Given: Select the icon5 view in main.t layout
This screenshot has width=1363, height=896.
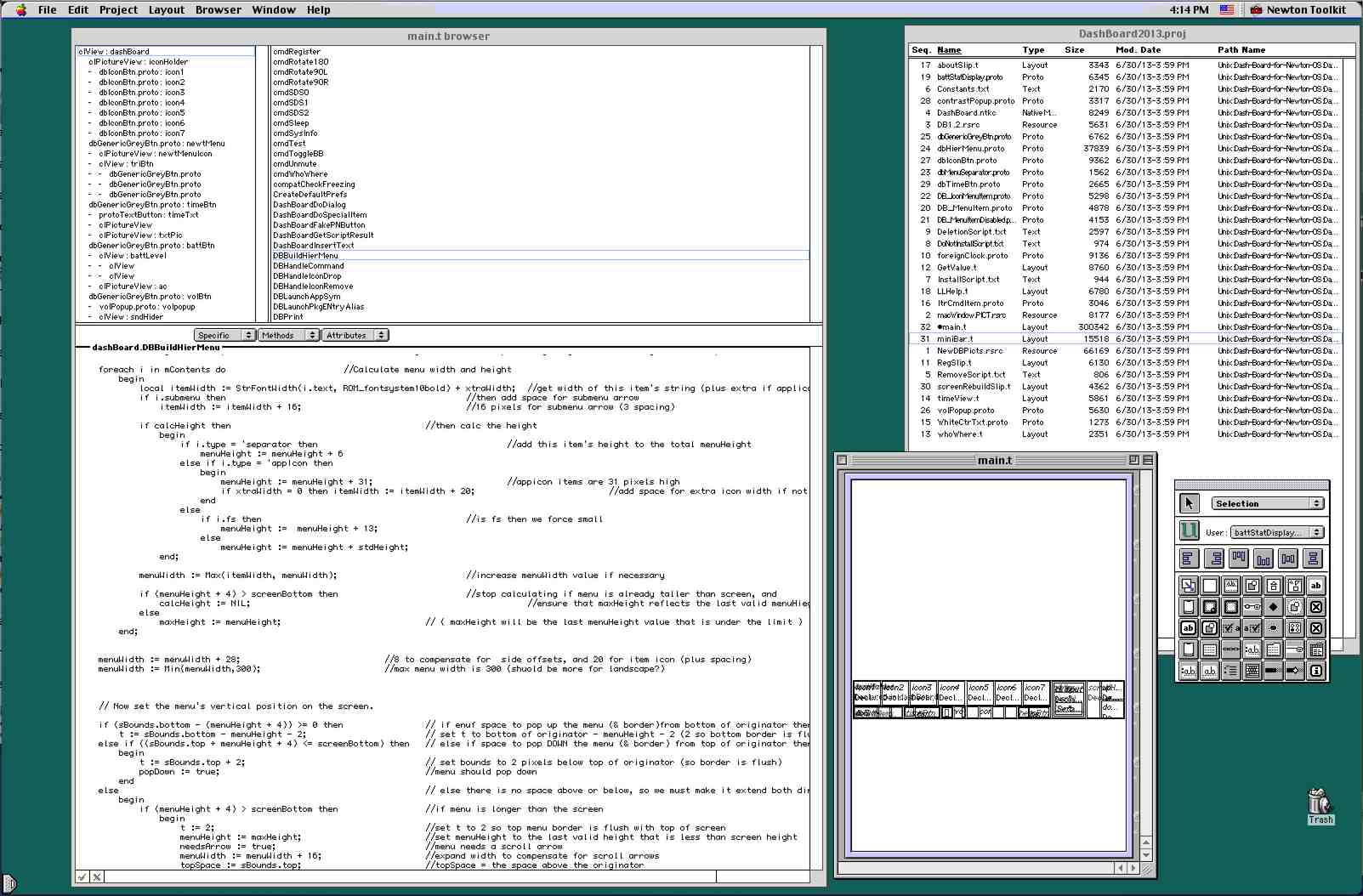Looking at the screenshot, I should (x=980, y=692).
